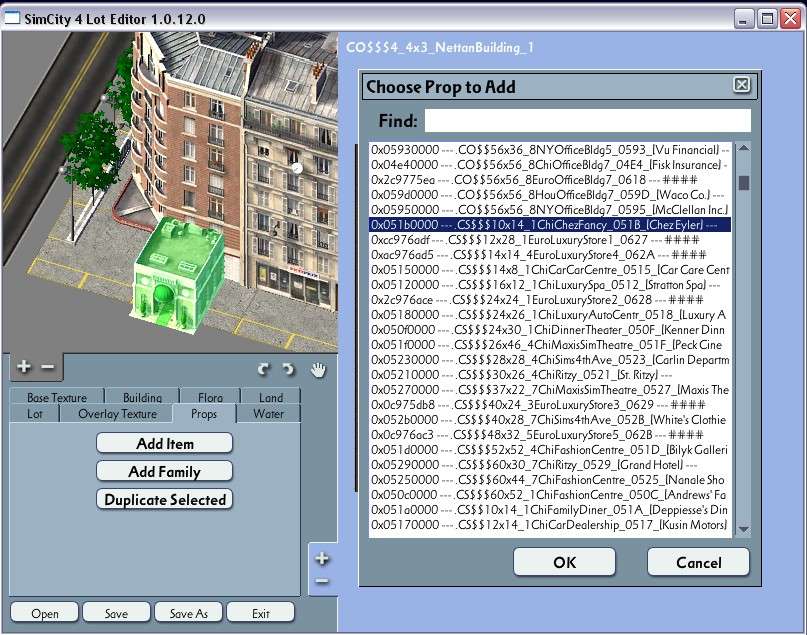Select 8ChiOfficeBldg7_04E4 Fisk Insurance entry
Viewport: 807px width, 635px height.
550,165
